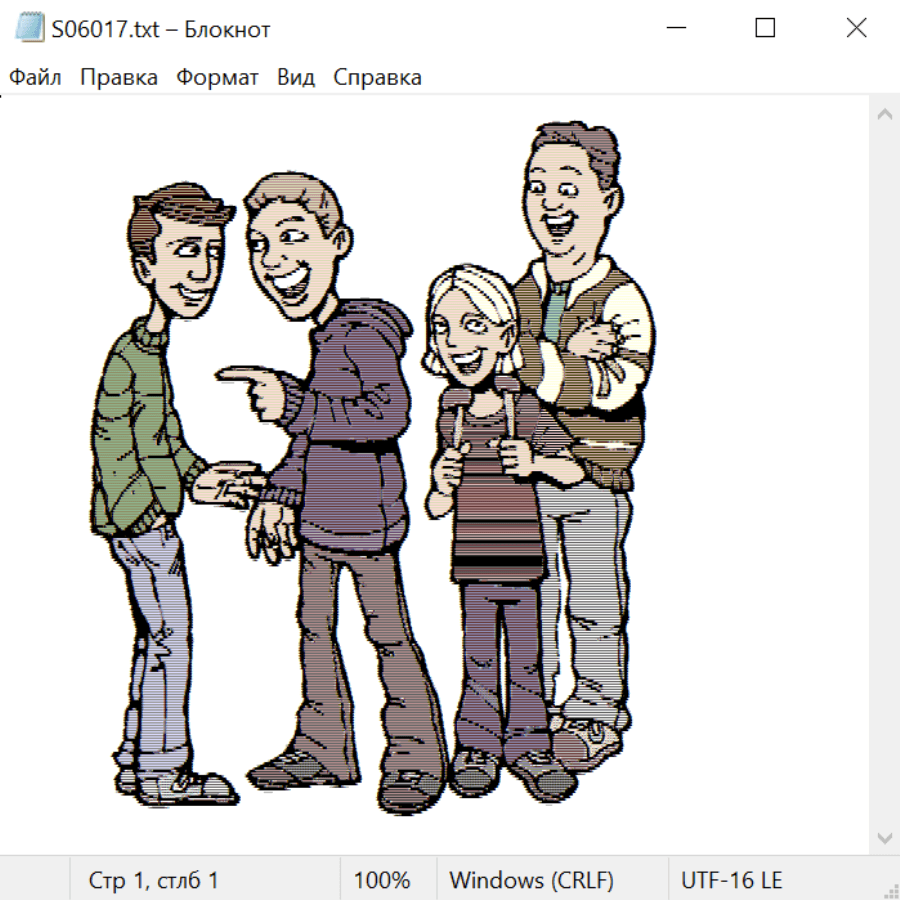
Task: Click the Notepad icon in title bar
Action: (30, 29)
